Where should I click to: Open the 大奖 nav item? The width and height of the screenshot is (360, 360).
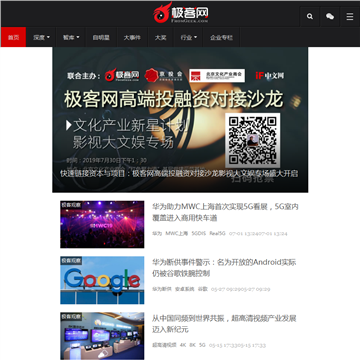click(160, 37)
